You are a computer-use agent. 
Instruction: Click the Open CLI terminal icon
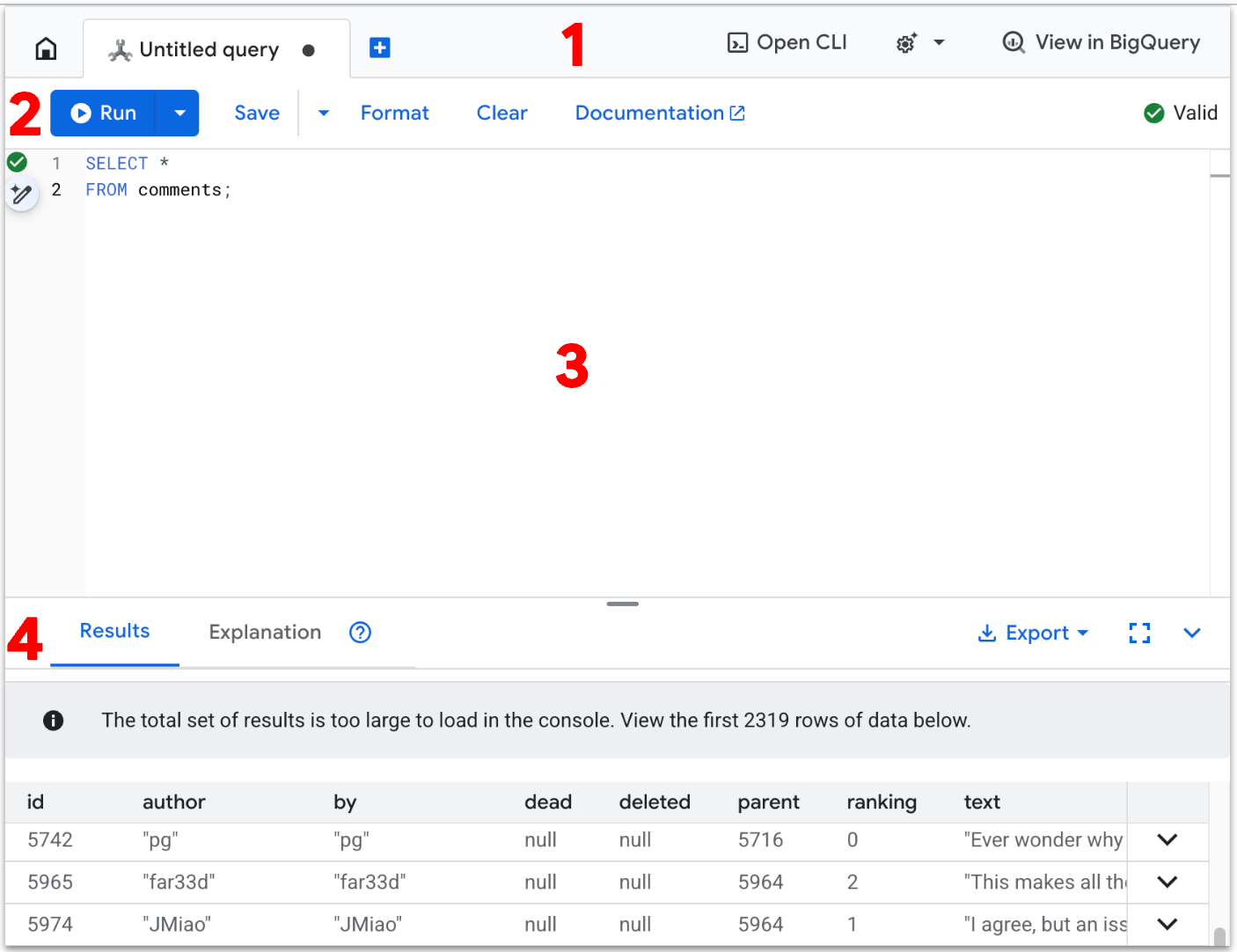pos(738,41)
